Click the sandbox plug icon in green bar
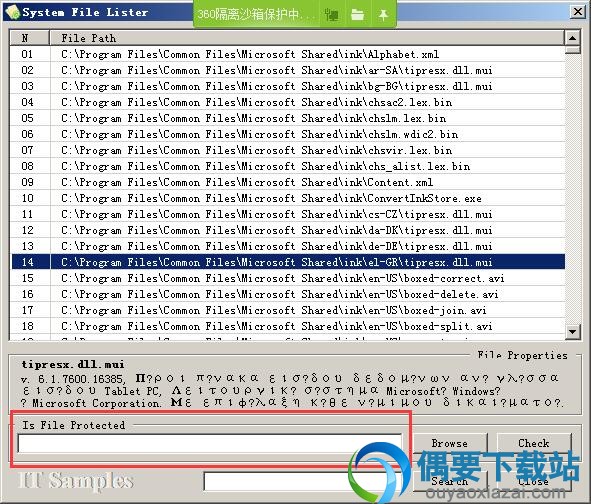This screenshot has height=504, width=591. point(331,15)
